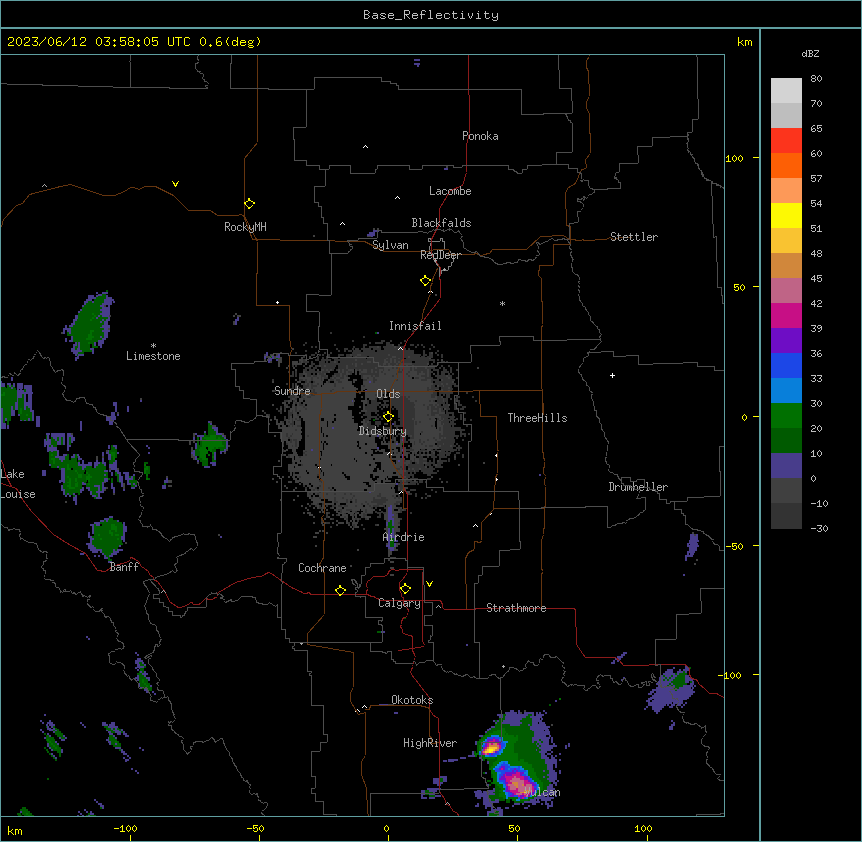Click the Limestone label
The height and width of the screenshot is (842, 862).
(153, 356)
